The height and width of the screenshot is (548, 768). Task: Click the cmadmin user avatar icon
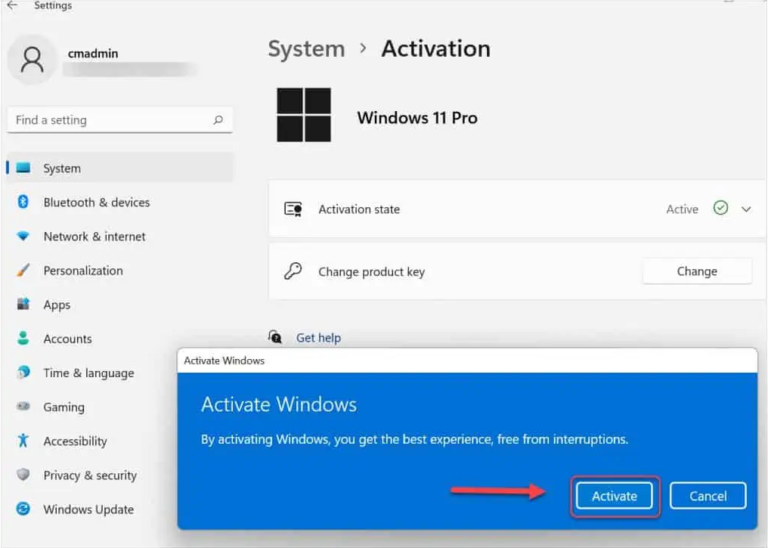pos(32,60)
